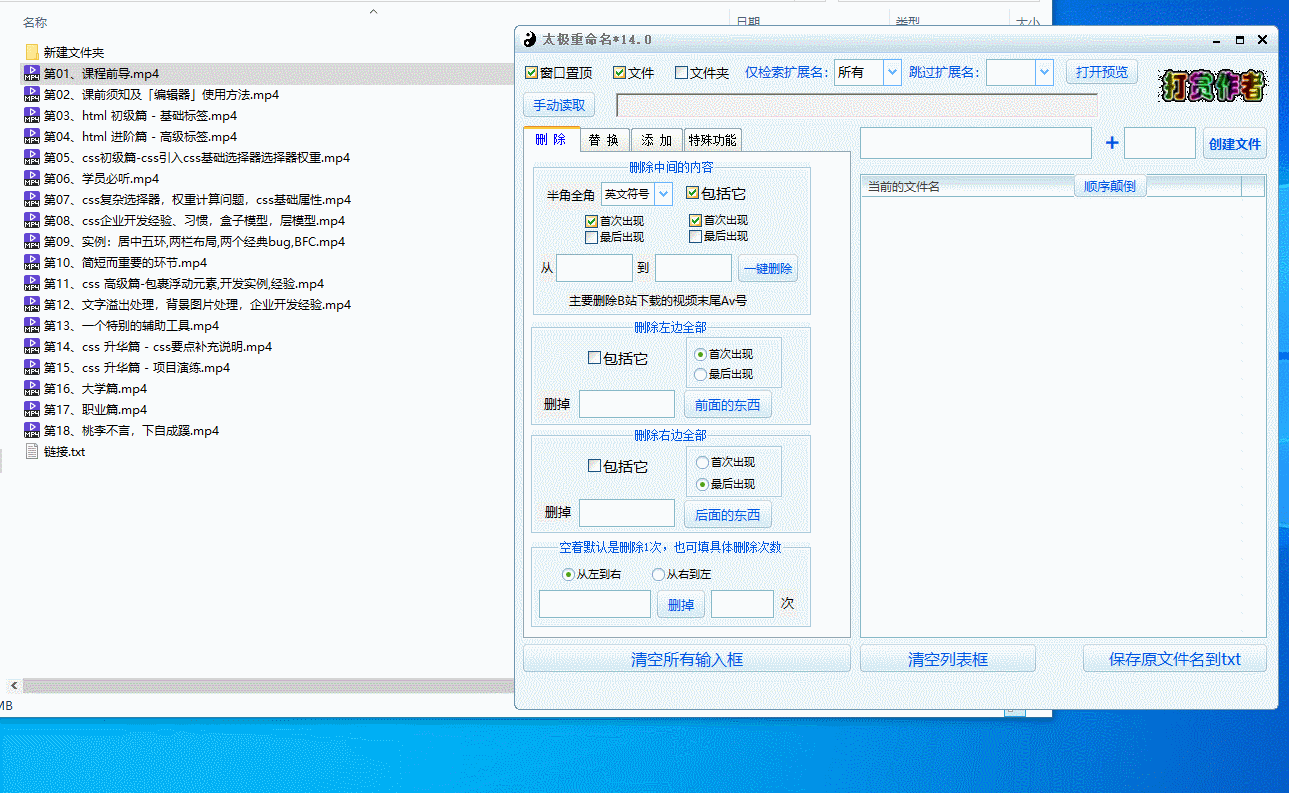The width and height of the screenshot is (1289, 793).
Task: Click the yin-yang app icon in title bar
Action: pos(529,40)
